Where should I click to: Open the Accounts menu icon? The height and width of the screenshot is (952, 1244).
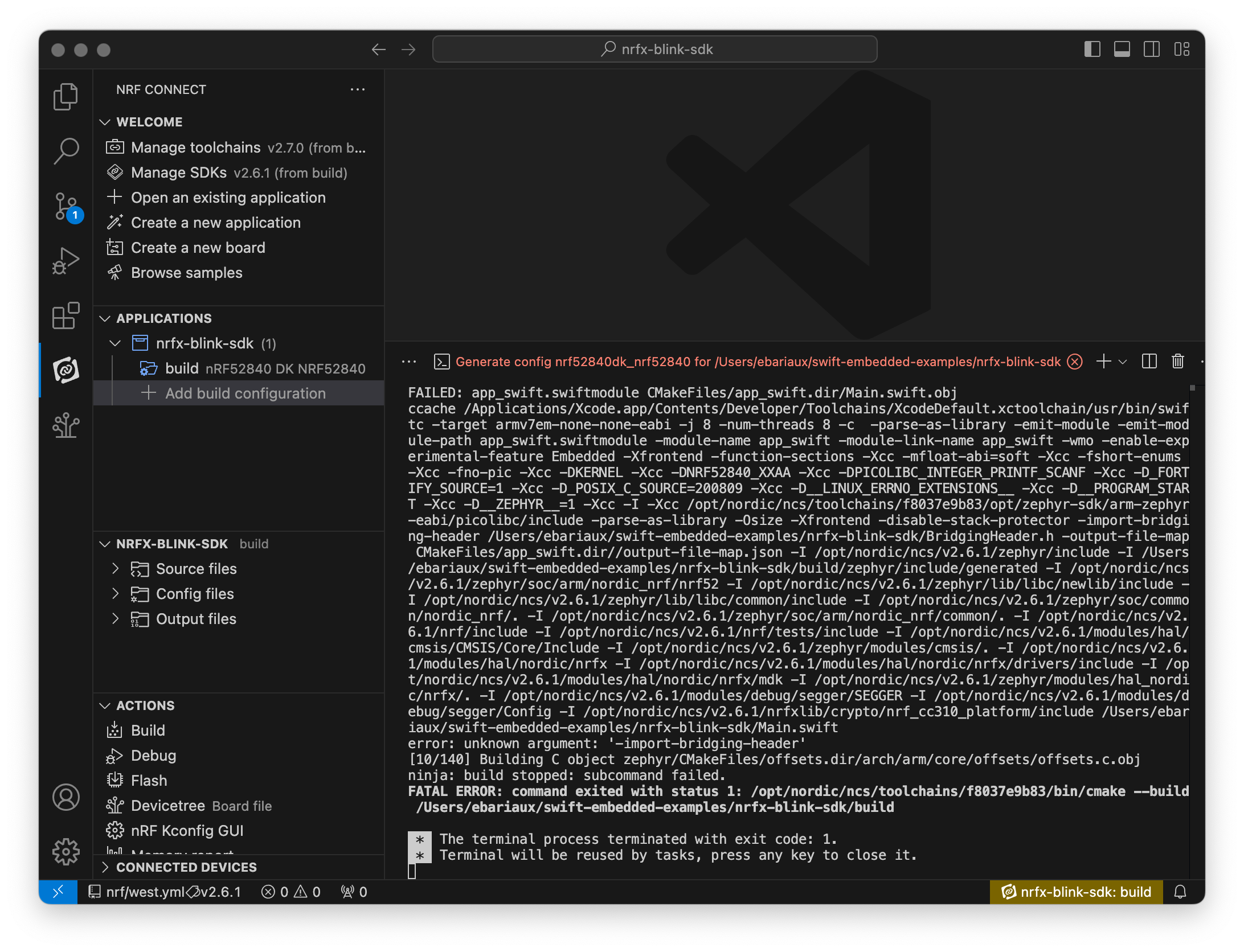[66, 797]
